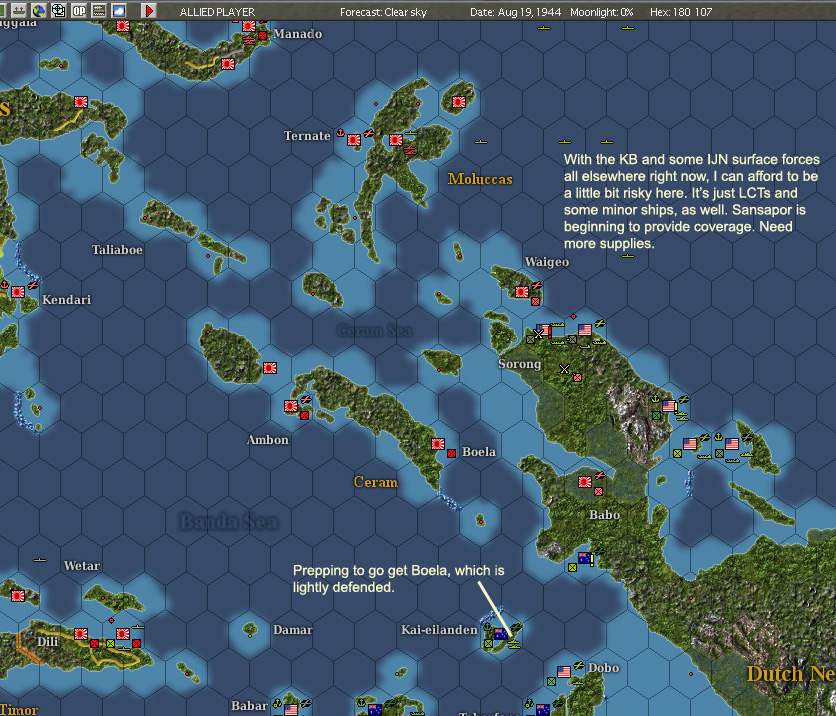Click the red unit square beside Boela
The image size is (836, 716).
point(452,453)
